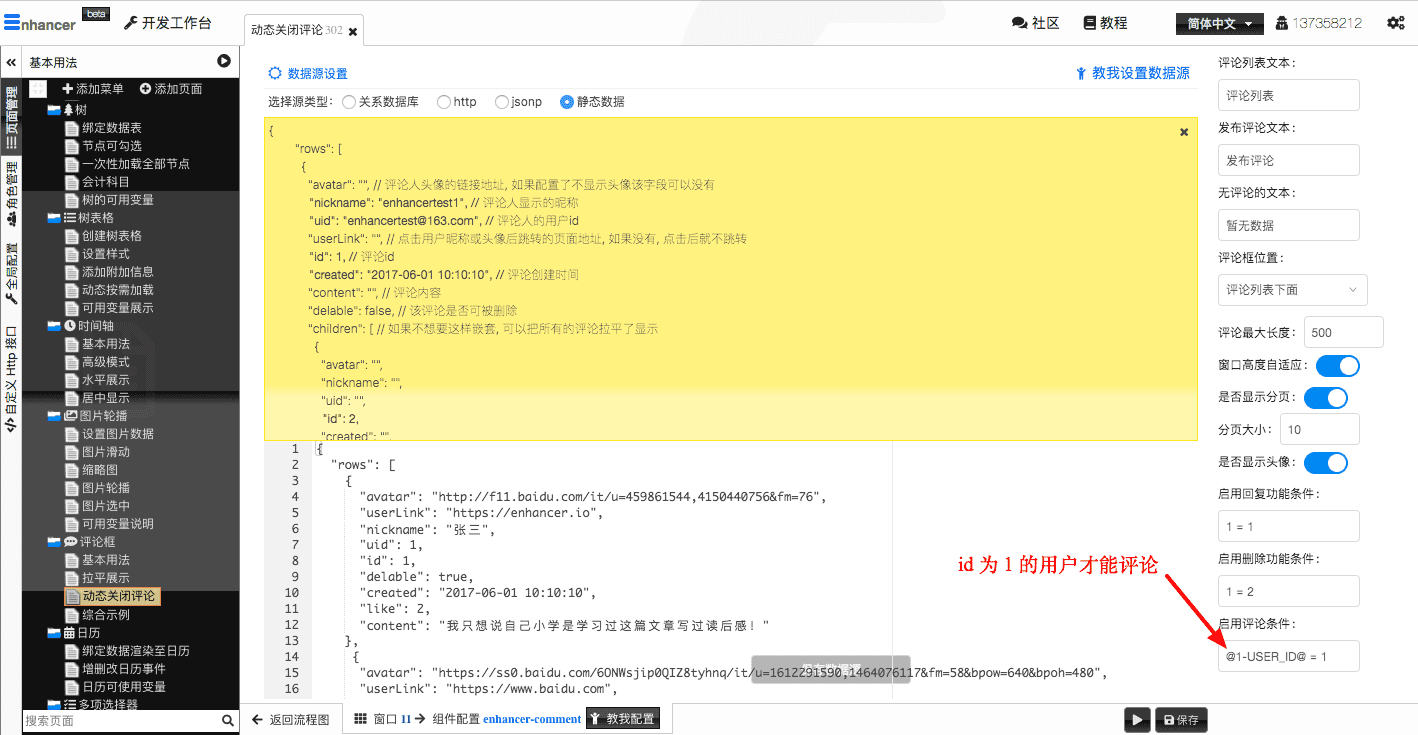The width and height of the screenshot is (1418, 735).
Task: Click the 启用评论条件 input field
Action: pyautogui.click(x=1288, y=656)
